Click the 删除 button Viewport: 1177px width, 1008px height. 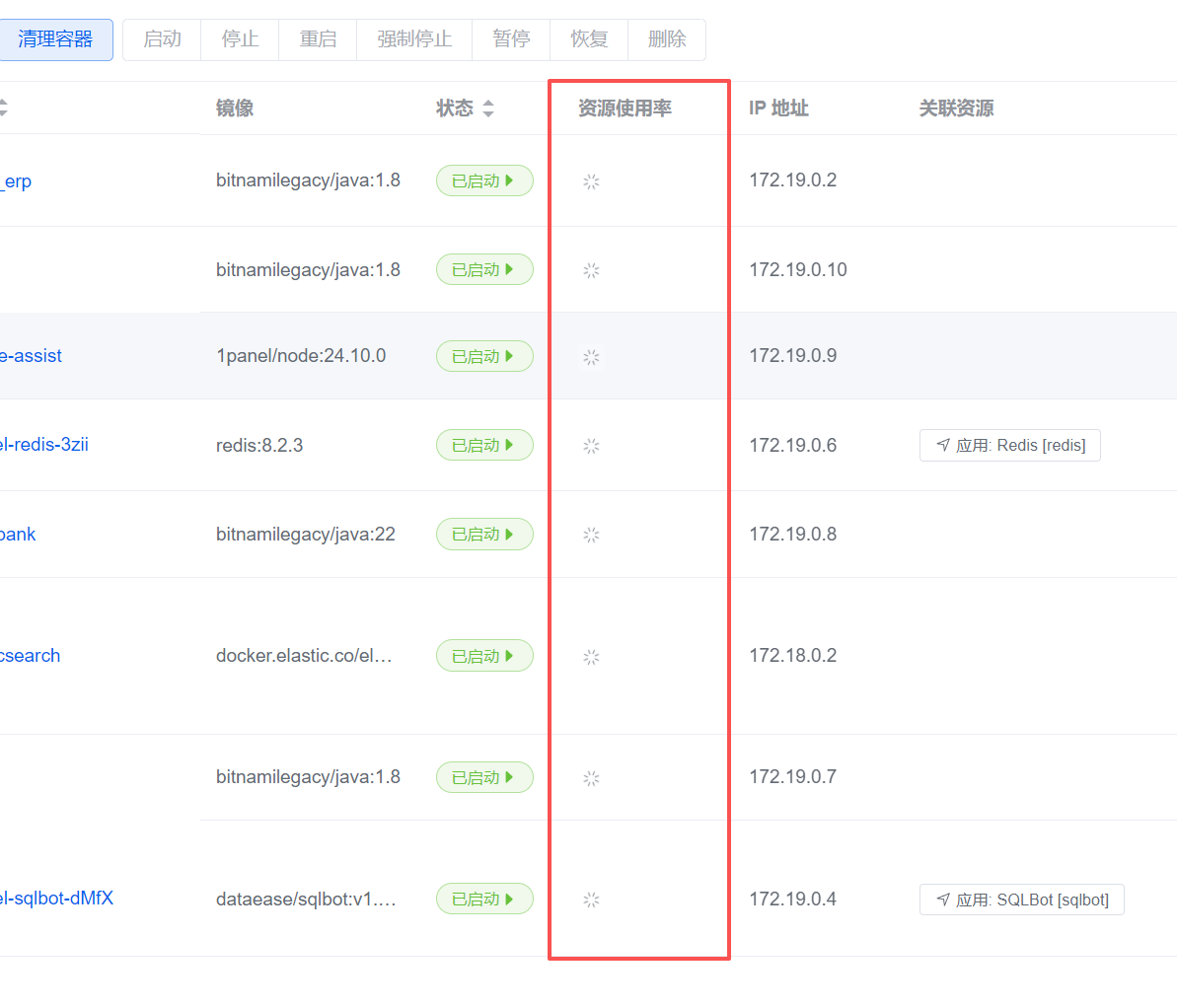[667, 39]
